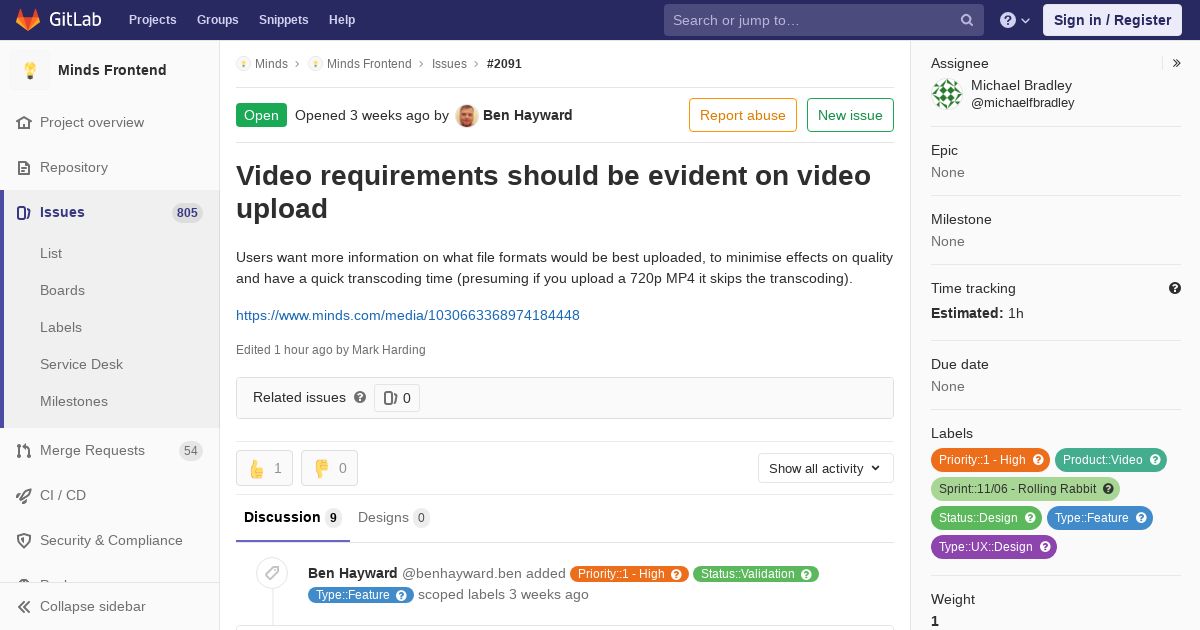Open the Show all activity dropdown

(x=825, y=468)
